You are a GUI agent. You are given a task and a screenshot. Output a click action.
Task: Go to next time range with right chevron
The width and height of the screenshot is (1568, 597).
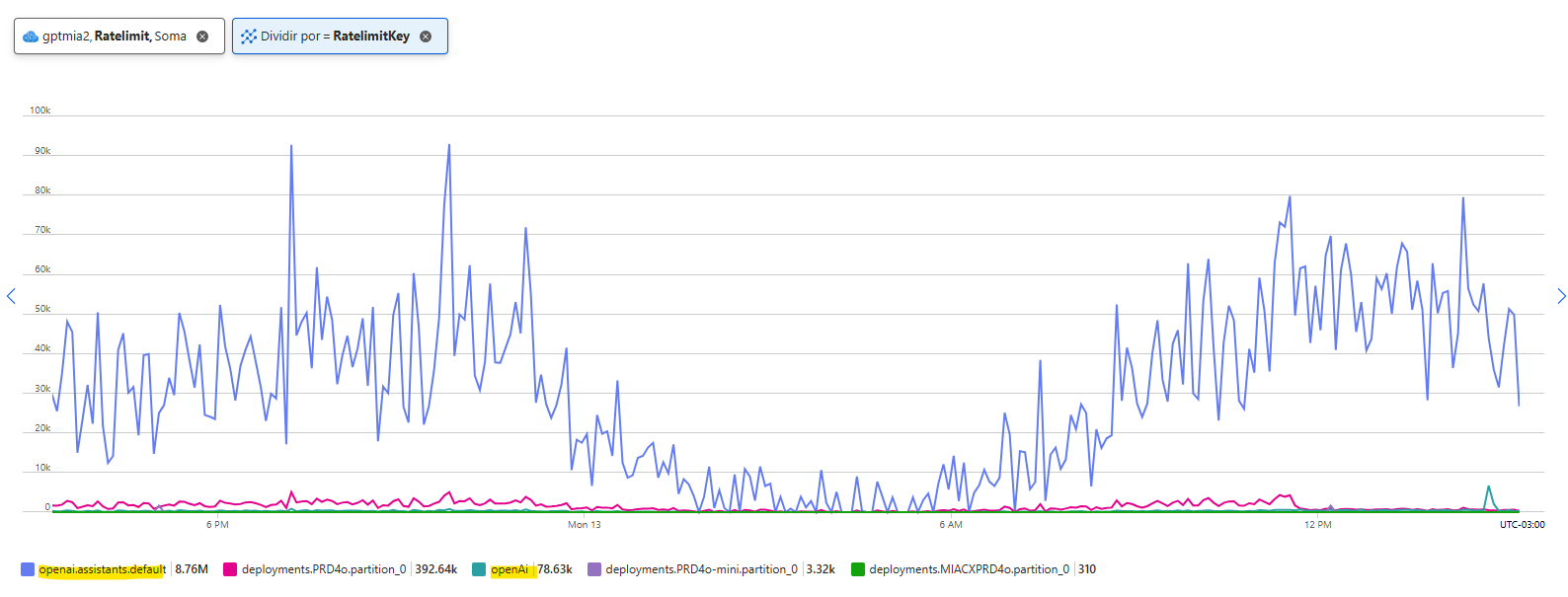[x=1561, y=296]
